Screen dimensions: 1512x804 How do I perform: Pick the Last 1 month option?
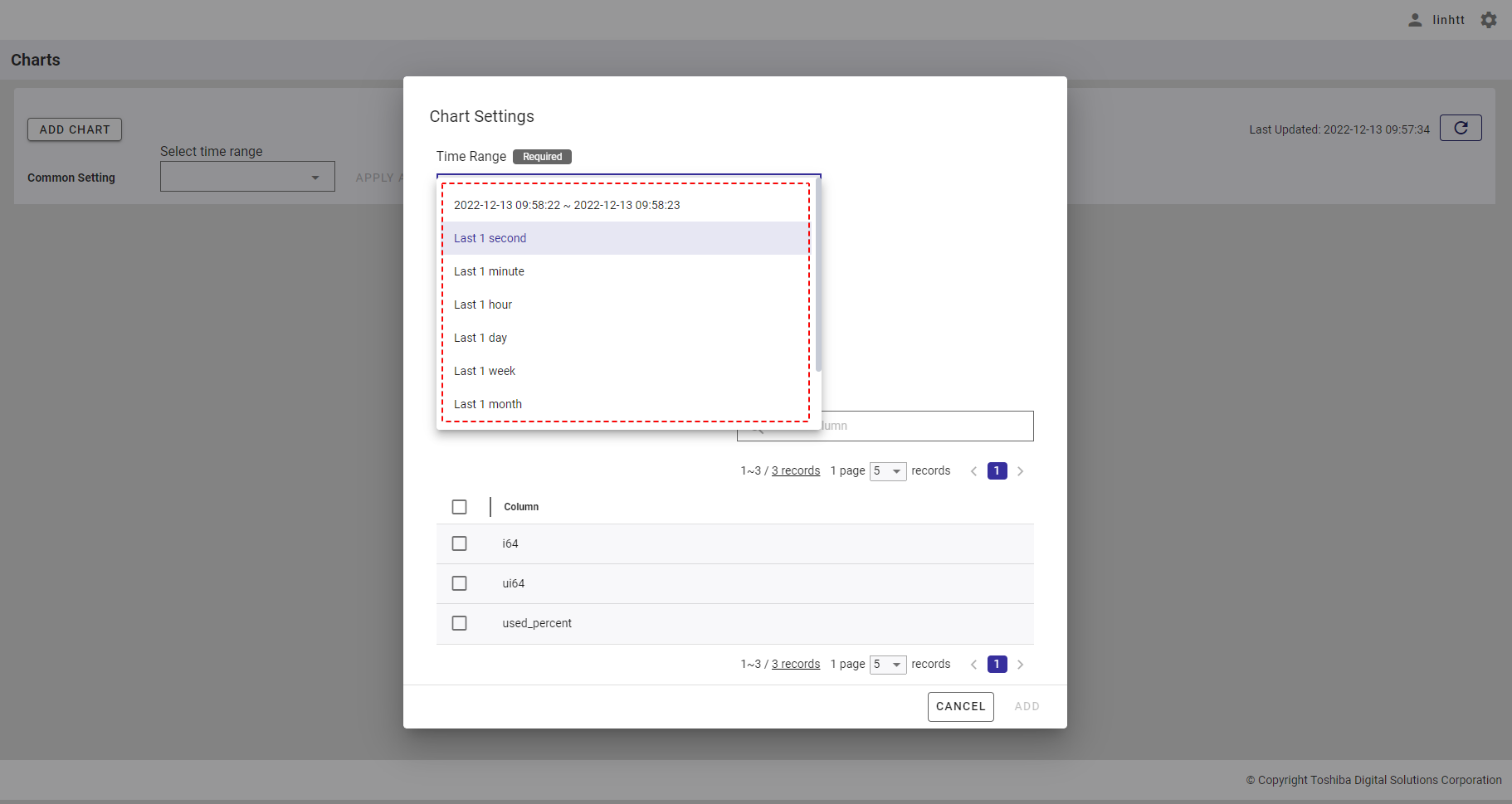tap(488, 404)
